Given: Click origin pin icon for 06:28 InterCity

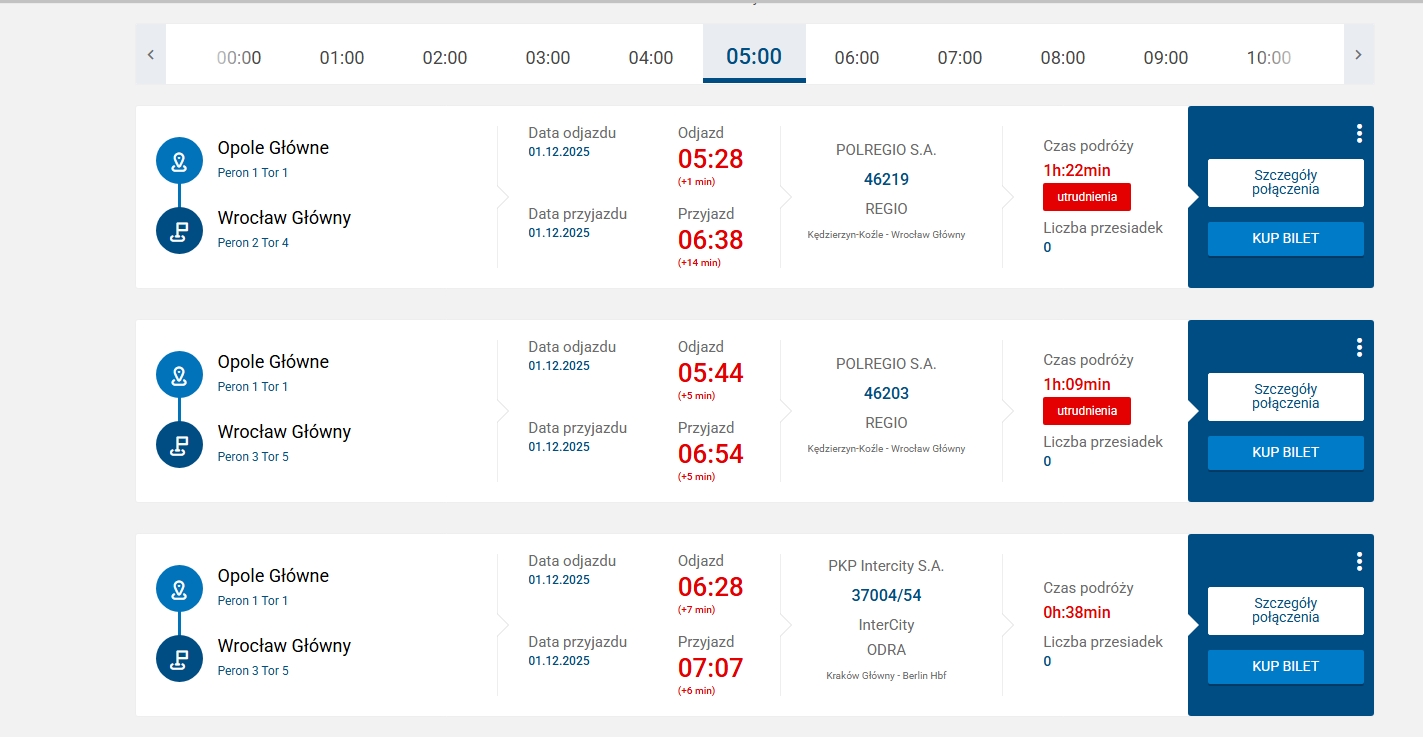Looking at the screenshot, I should pos(179,589).
